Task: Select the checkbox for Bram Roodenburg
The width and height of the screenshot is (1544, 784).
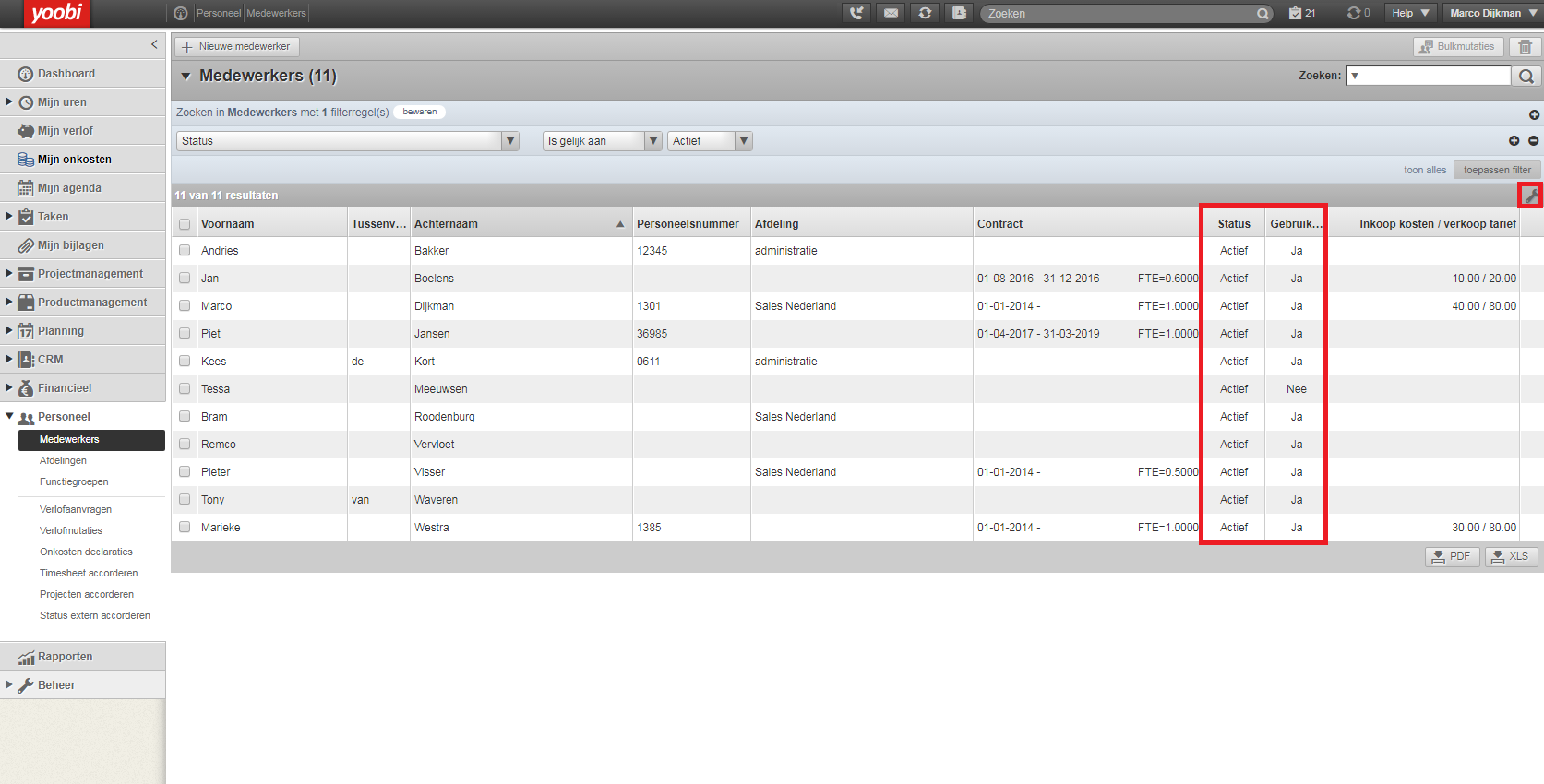Action: (x=185, y=416)
